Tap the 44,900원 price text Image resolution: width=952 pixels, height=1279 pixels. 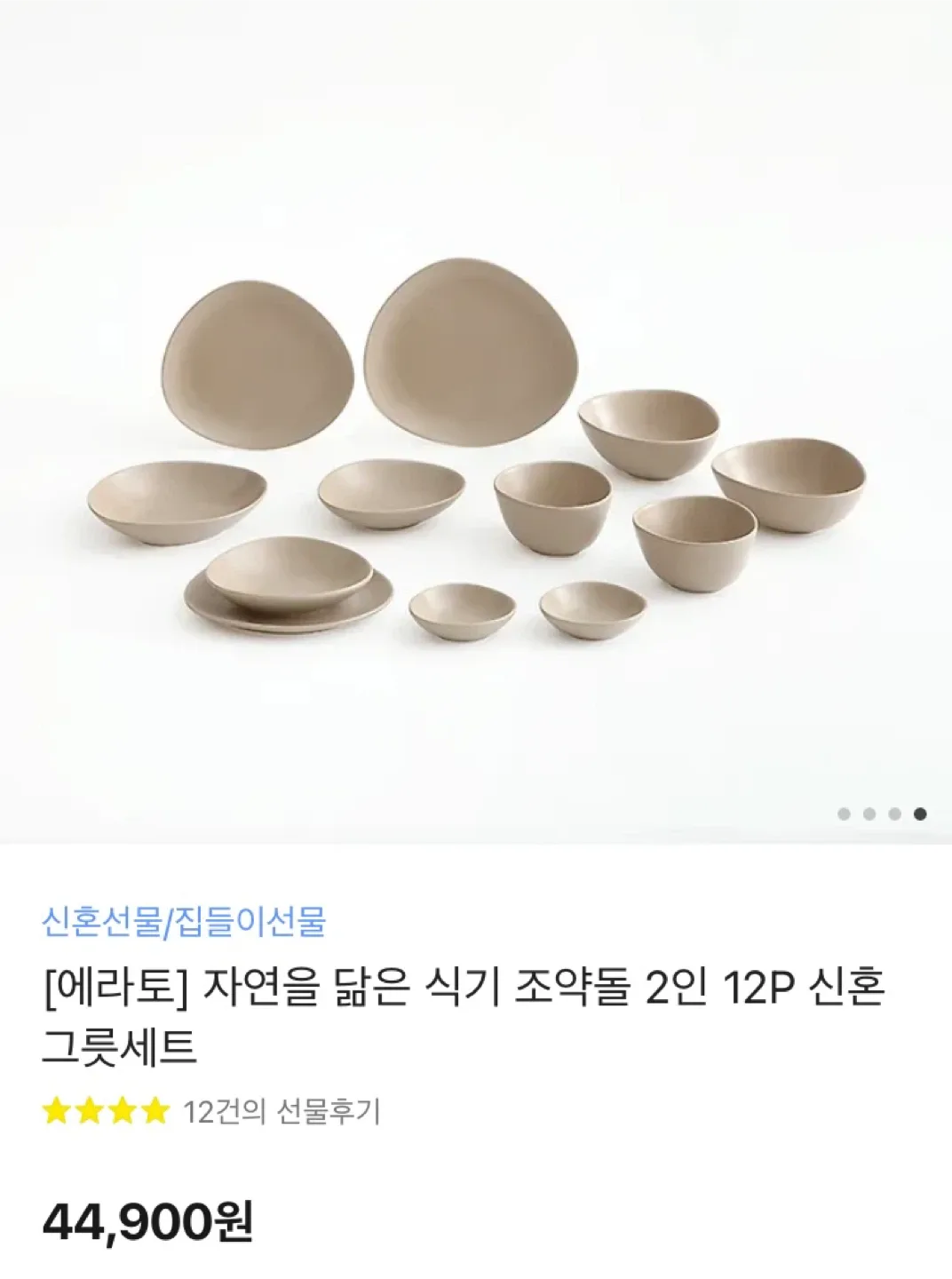[x=147, y=1221]
